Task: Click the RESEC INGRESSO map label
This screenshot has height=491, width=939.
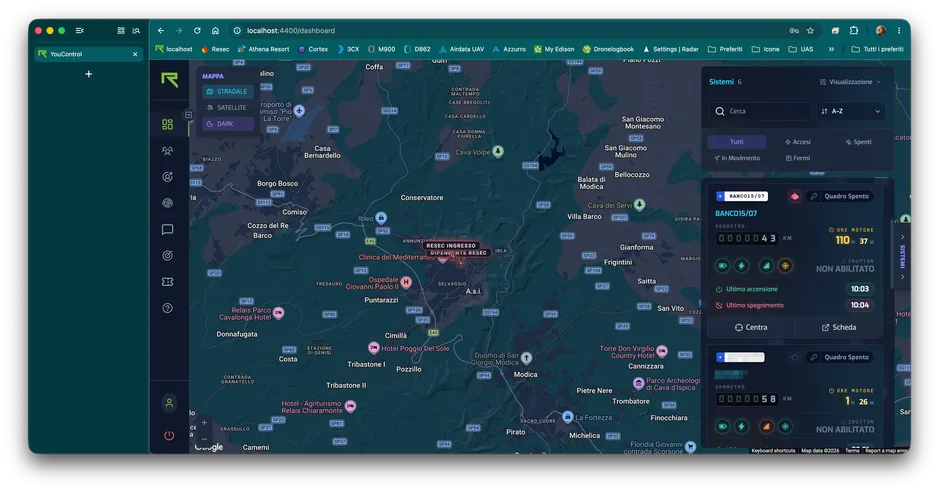Action: tap(451, 246)
